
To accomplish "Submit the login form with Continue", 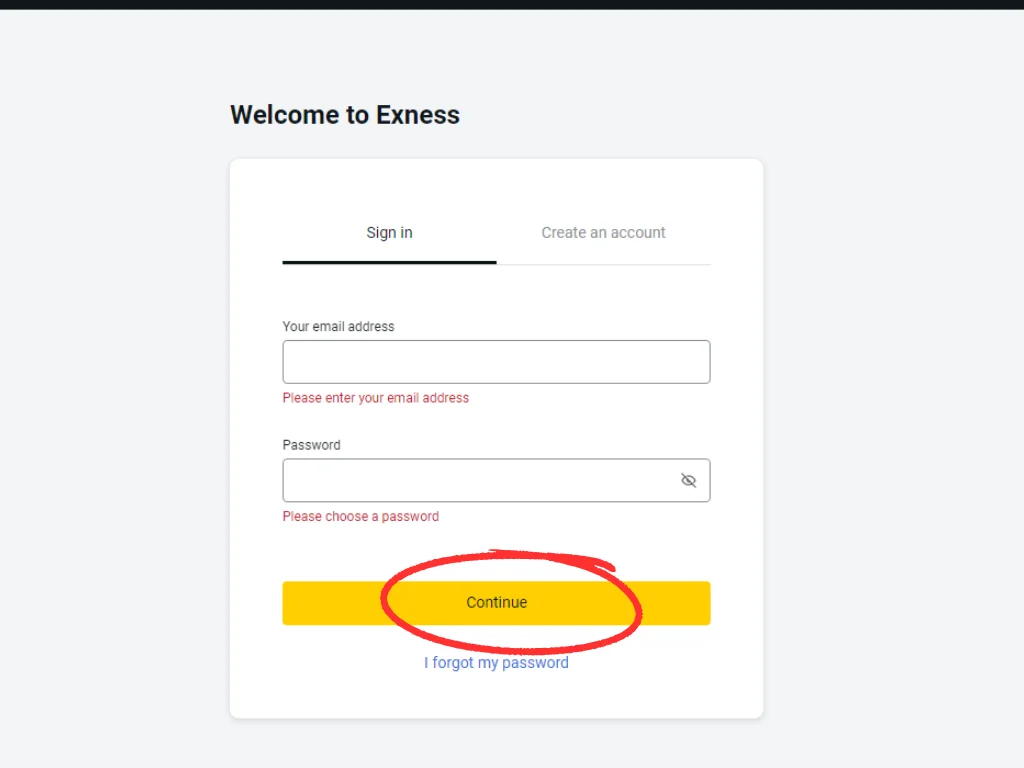I will point(497,603).
